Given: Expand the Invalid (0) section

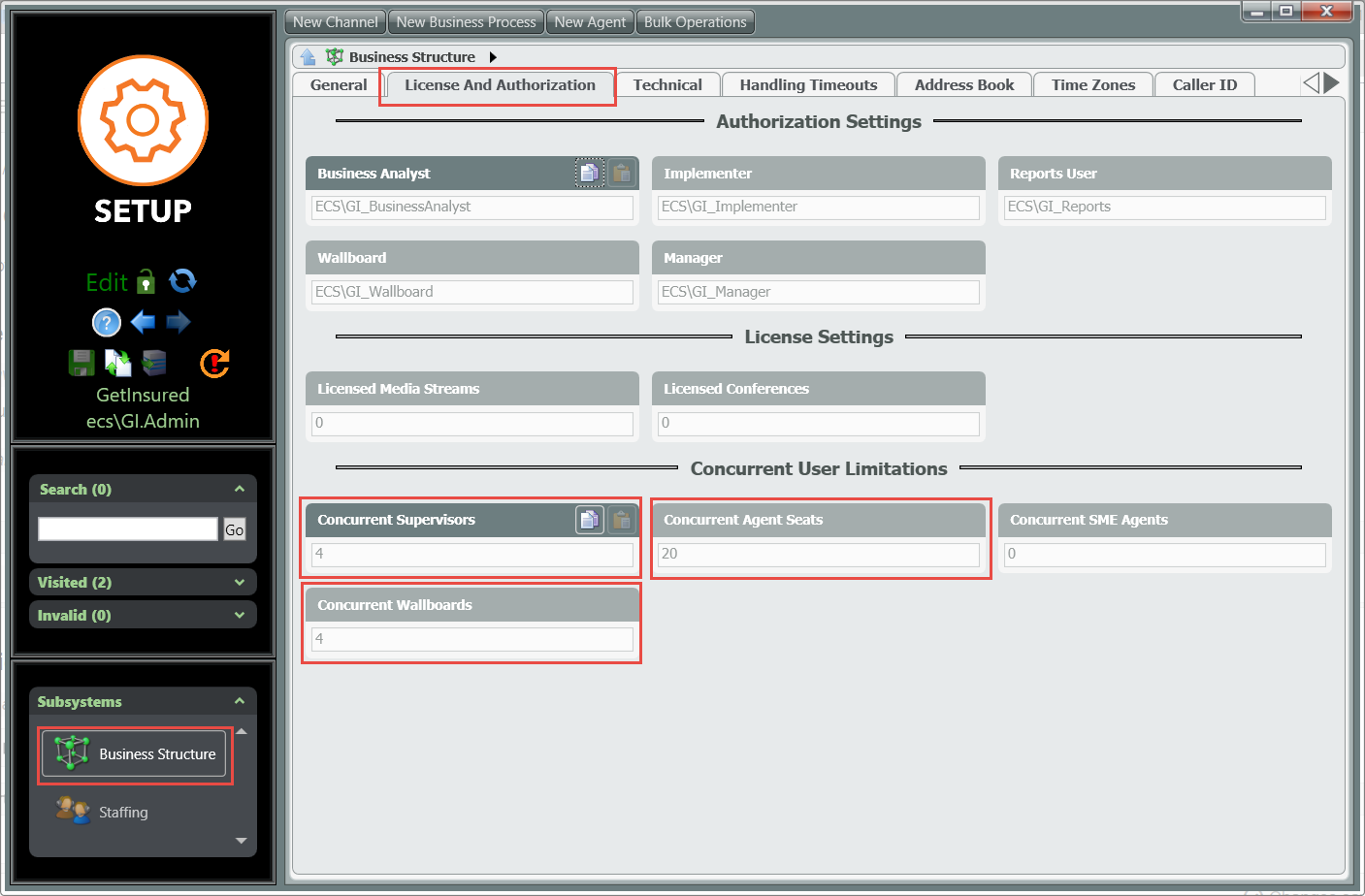Looking at the screenshot, I should [x=240, y=615].
